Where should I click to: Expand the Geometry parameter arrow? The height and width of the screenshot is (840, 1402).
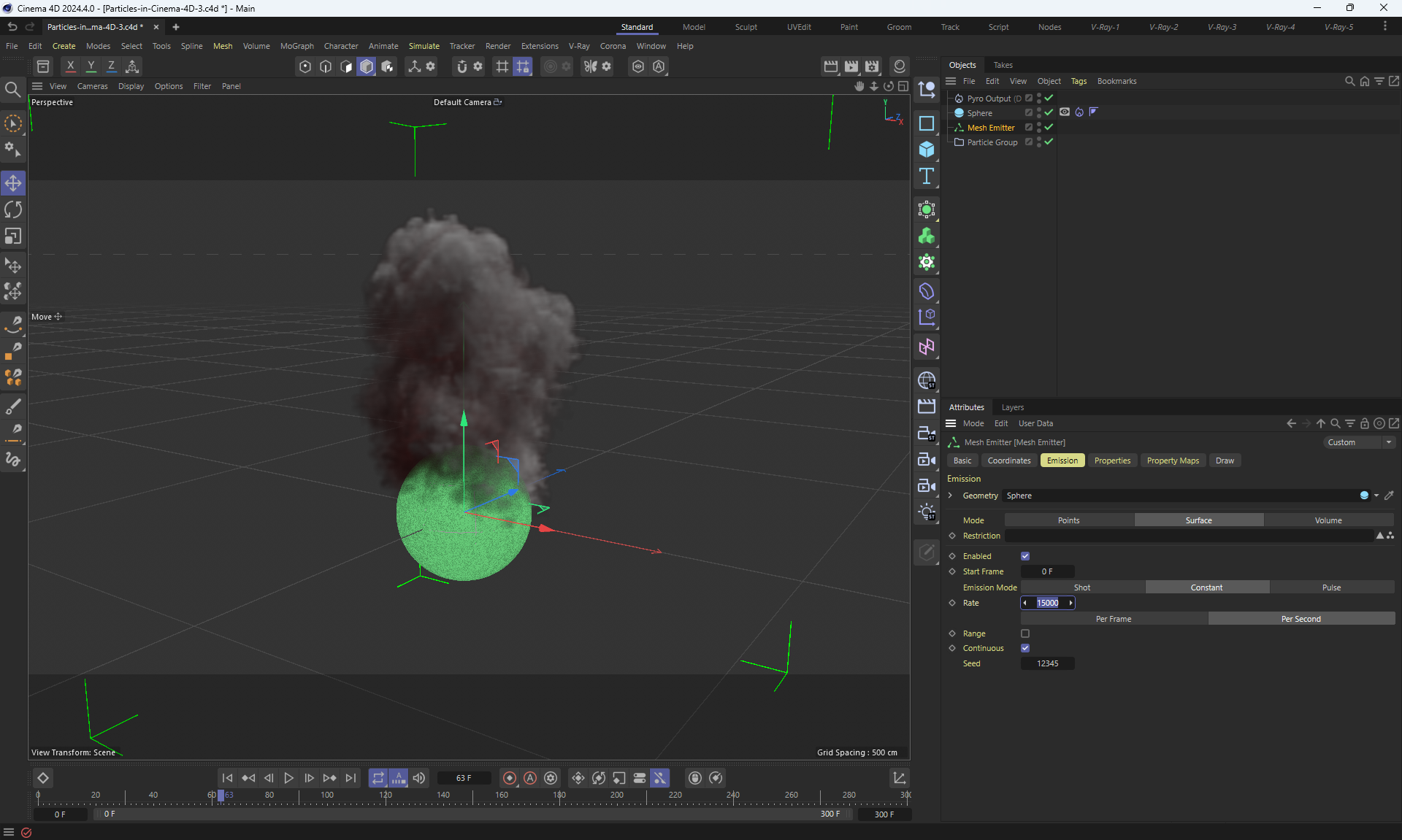[951, 496]
